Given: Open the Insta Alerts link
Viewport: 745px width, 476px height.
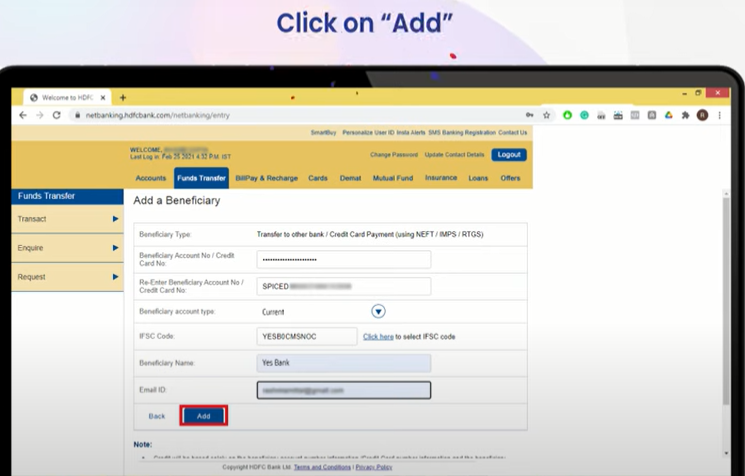Looking at the screenshot, I should click(x=411, y=133).
